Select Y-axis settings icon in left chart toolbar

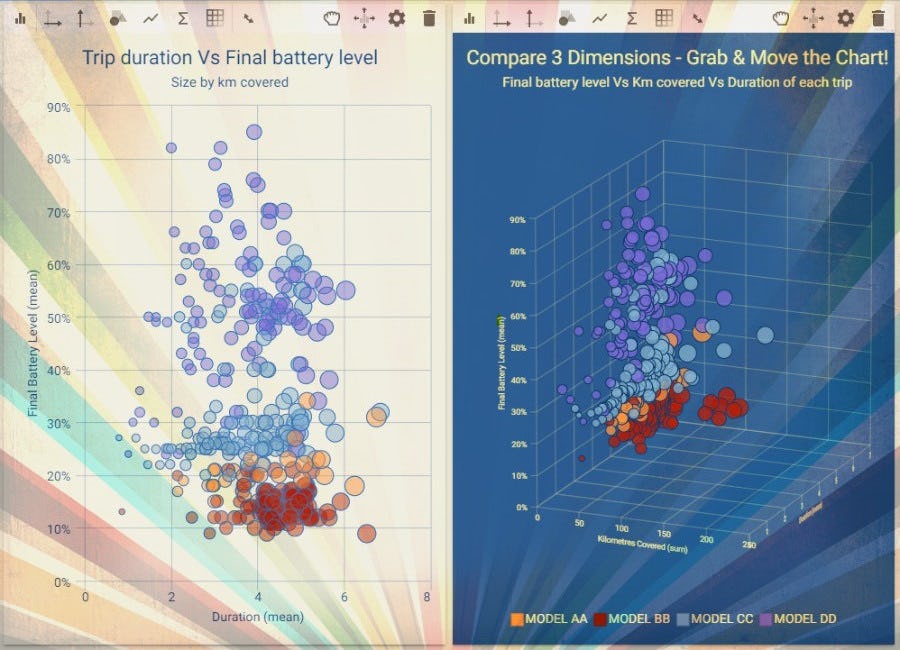coord(85,18)
